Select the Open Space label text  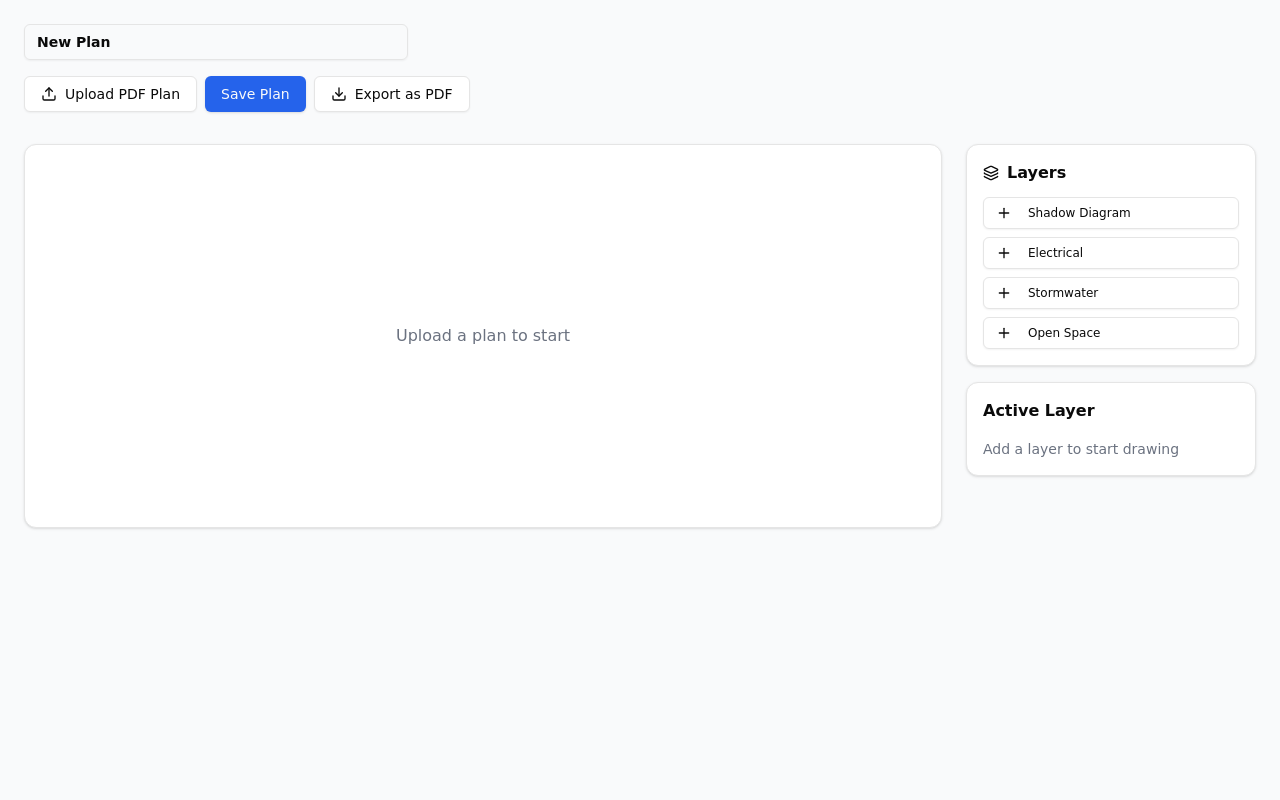pos(1064,333)
